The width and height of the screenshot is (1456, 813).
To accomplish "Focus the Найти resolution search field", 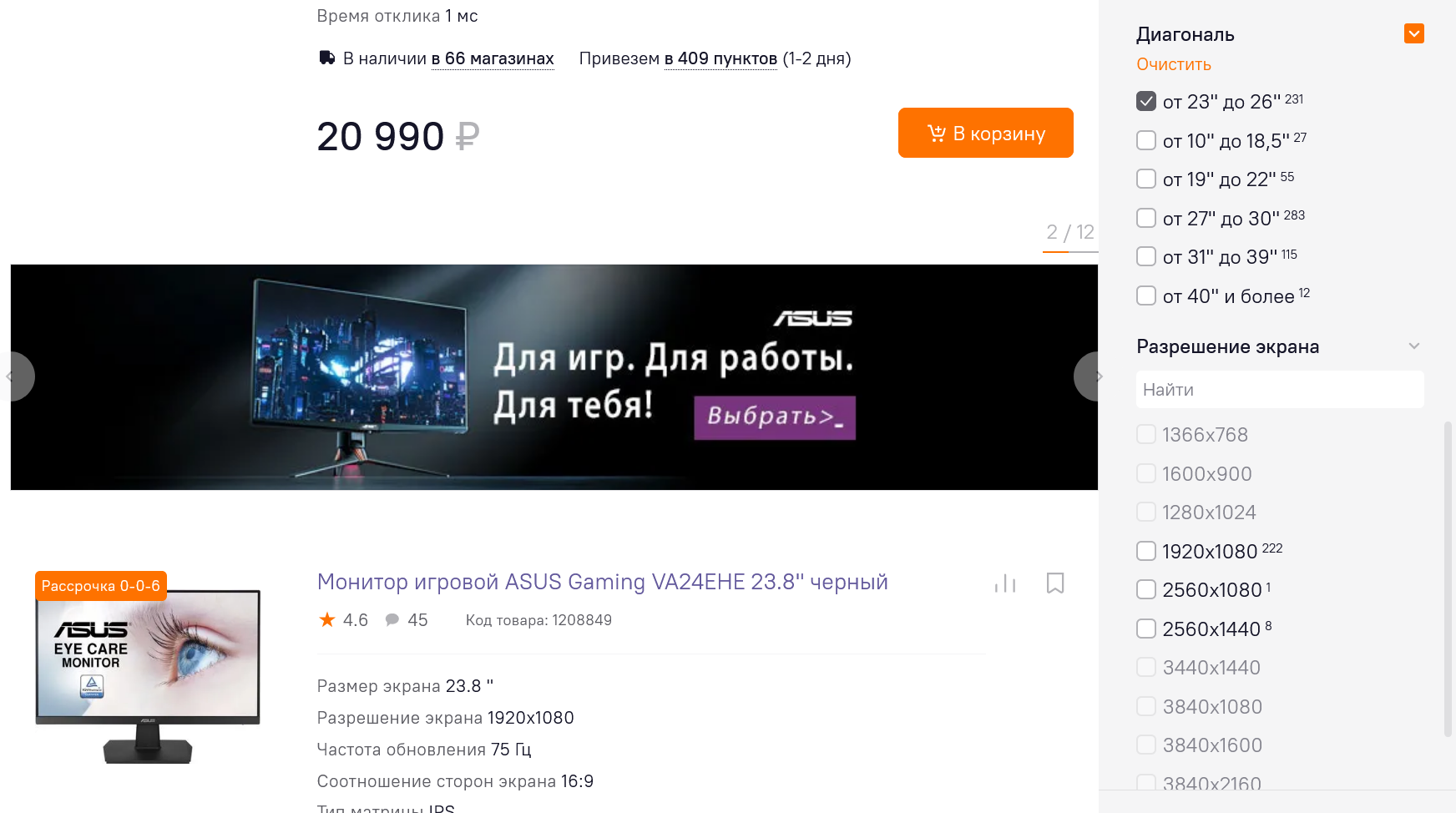I will point(1280,390).
